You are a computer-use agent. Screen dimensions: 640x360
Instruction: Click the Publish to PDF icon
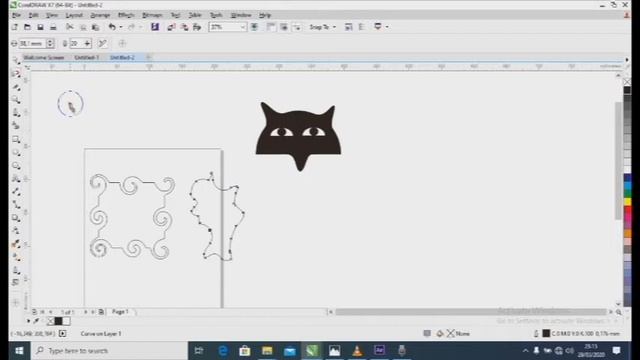(x=197, y=27)
